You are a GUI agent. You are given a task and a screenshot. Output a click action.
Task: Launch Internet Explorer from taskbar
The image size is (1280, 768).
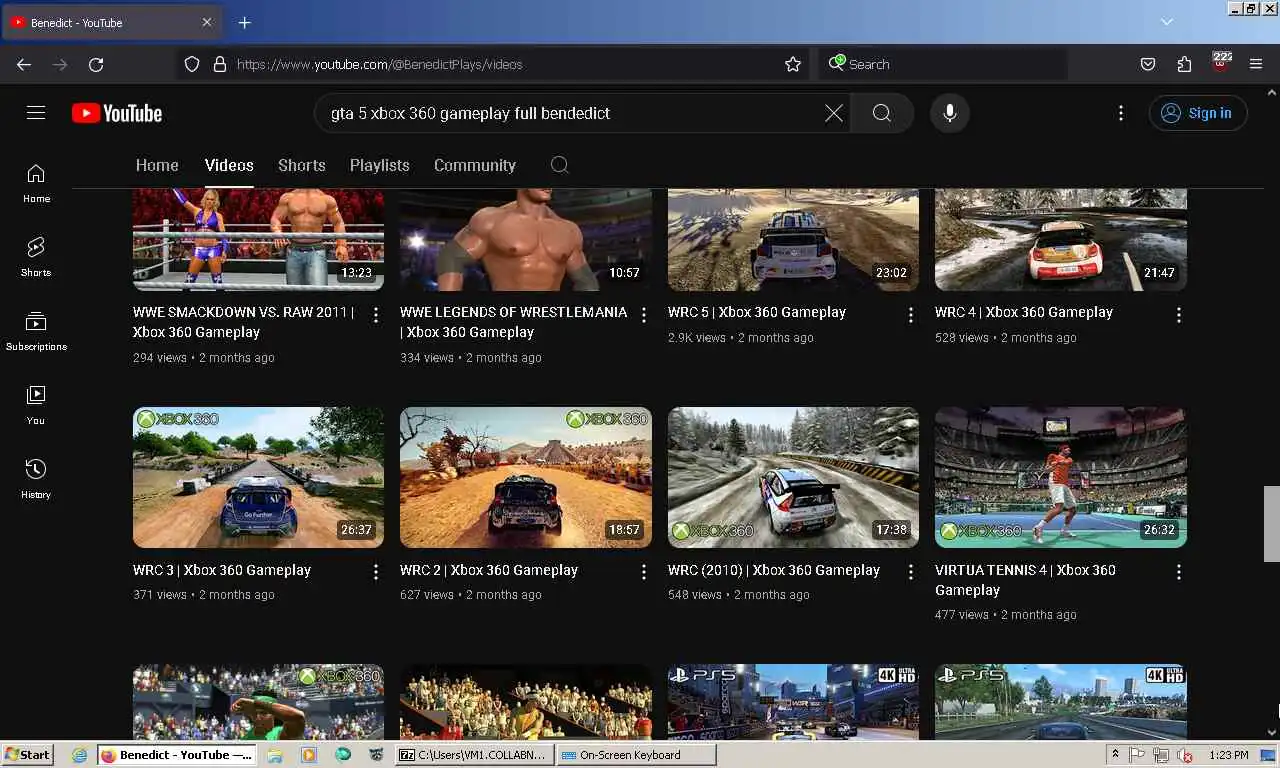point(80,755)
